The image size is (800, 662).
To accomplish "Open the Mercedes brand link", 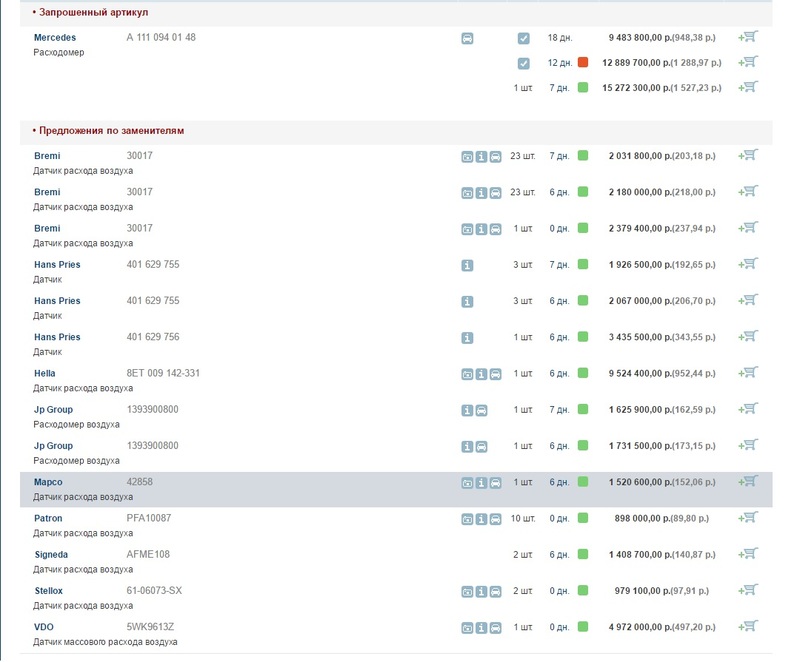I will pyautogui.click(x=55, y=38).
